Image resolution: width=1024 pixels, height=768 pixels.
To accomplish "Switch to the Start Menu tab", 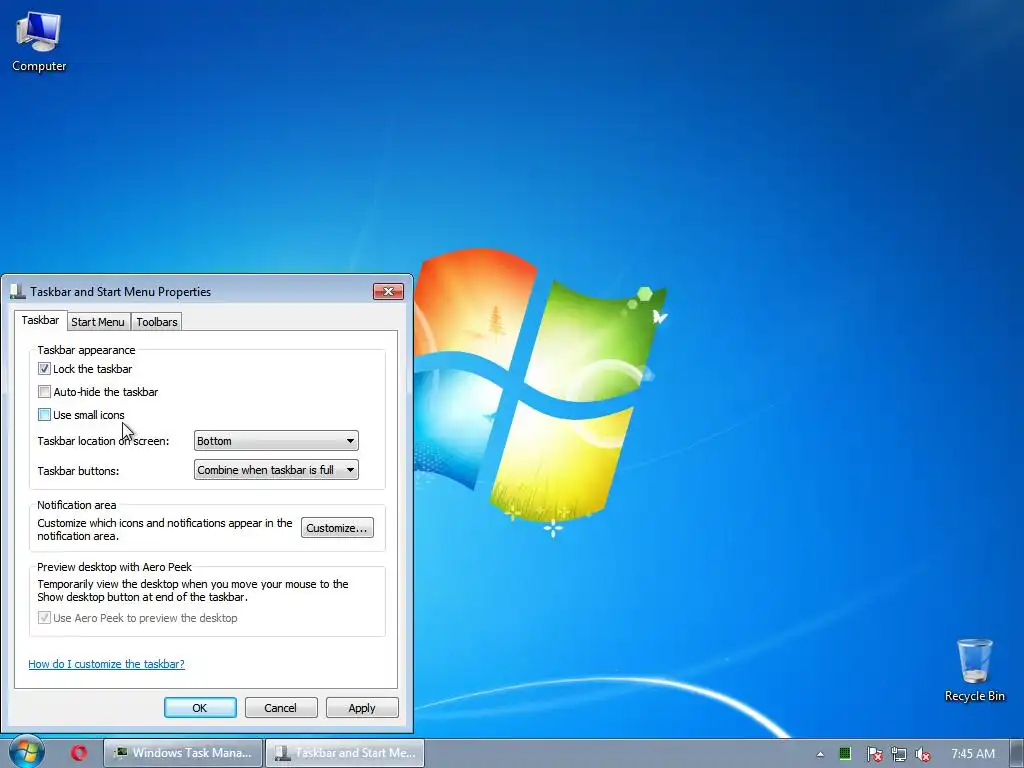I will (x=97, y=322).
